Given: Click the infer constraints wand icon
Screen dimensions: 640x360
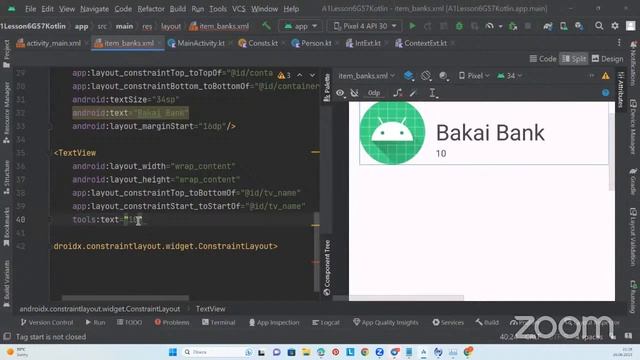Looking at the screenshot, I should click(413, 93).
